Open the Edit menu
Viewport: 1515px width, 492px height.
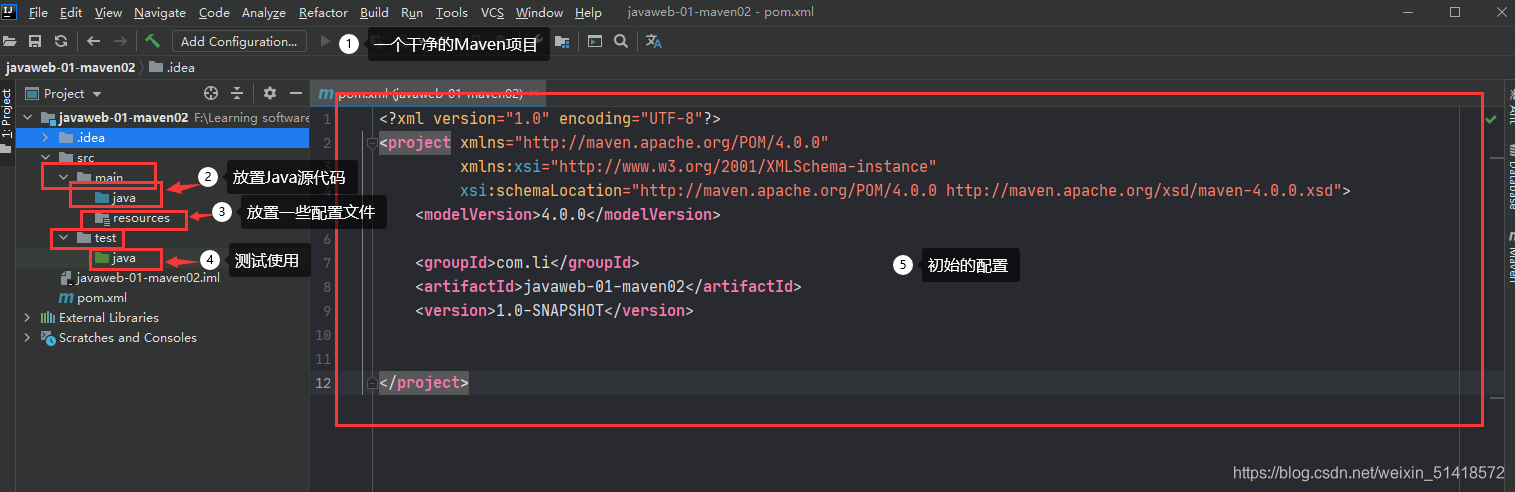tap(71, 13)
